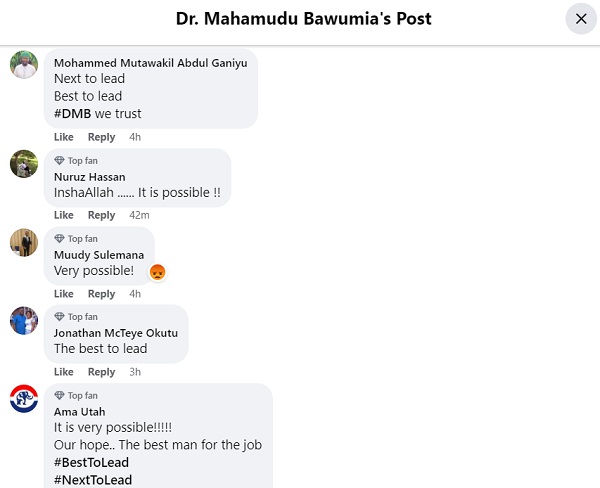
Task: Click the 3h timestamp under Jonathan's comment
Action: 135,372
